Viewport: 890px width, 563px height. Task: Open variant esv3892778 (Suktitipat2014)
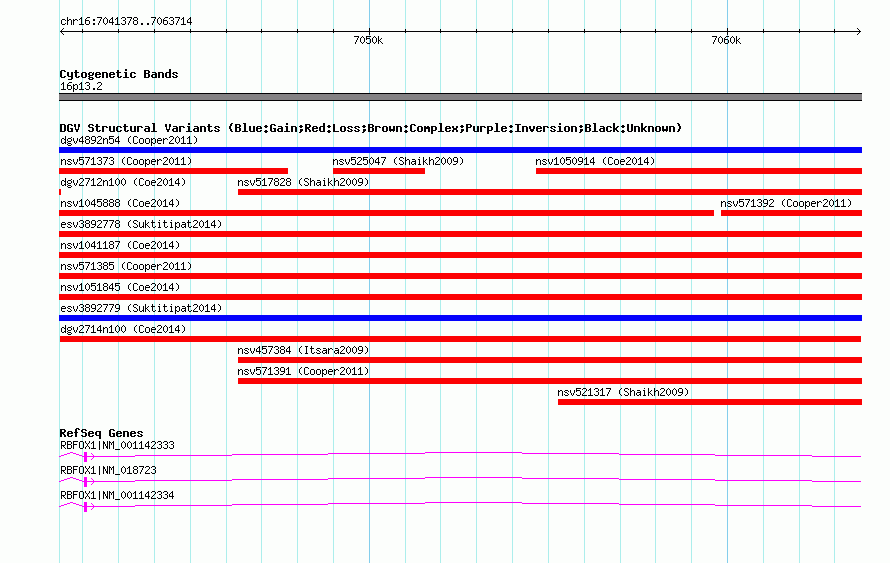141,224
